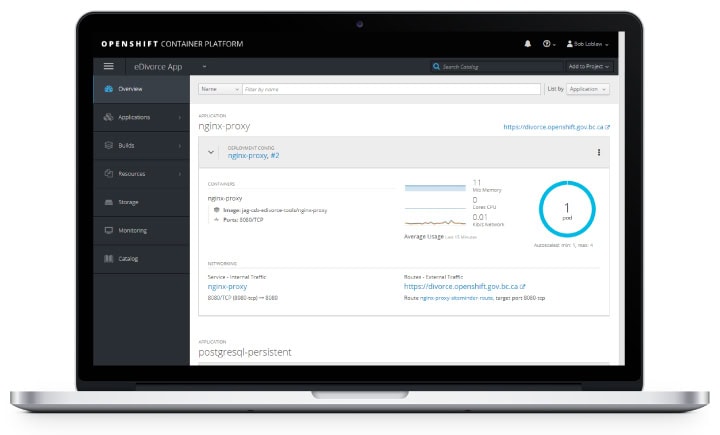Open the nginx-proxy service link

click(227, 286)
